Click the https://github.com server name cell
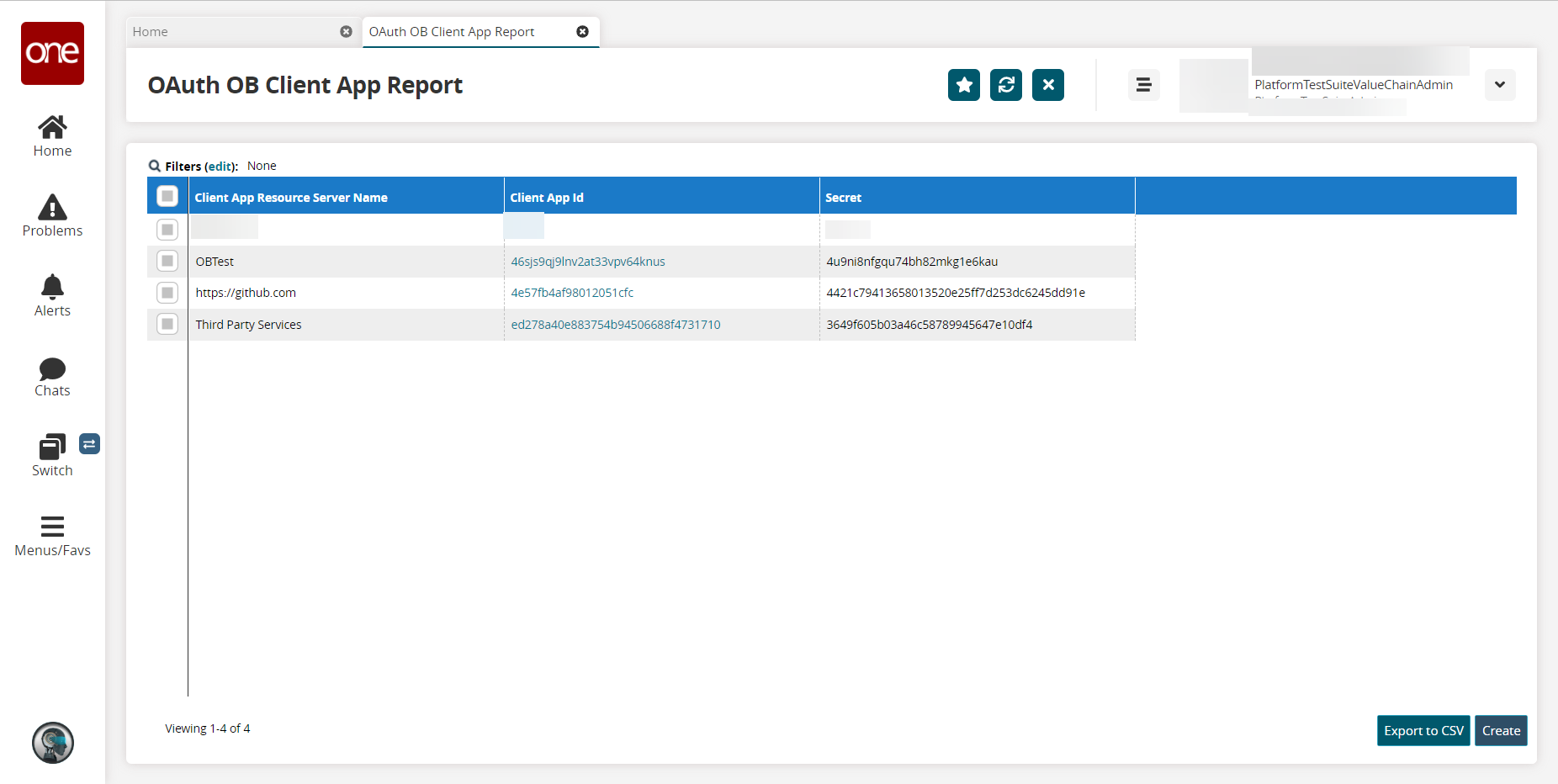Screen dimensions: 1558x784 pos(346,293)
